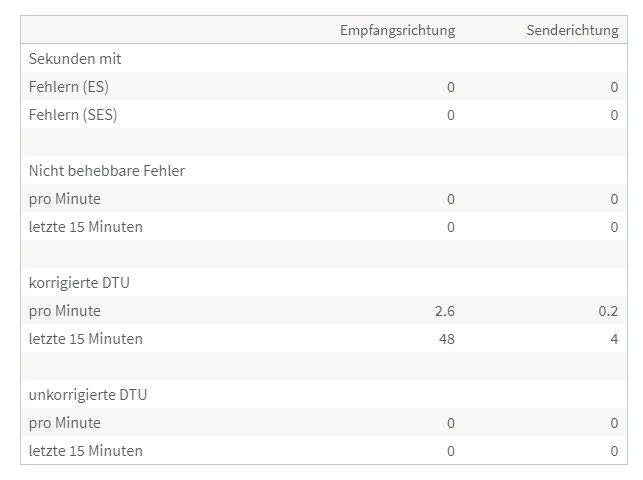Screen dimensions: 643x480
Task: Select the korrigierte DTU value 0.2
Action: click(x=608, y=311)
